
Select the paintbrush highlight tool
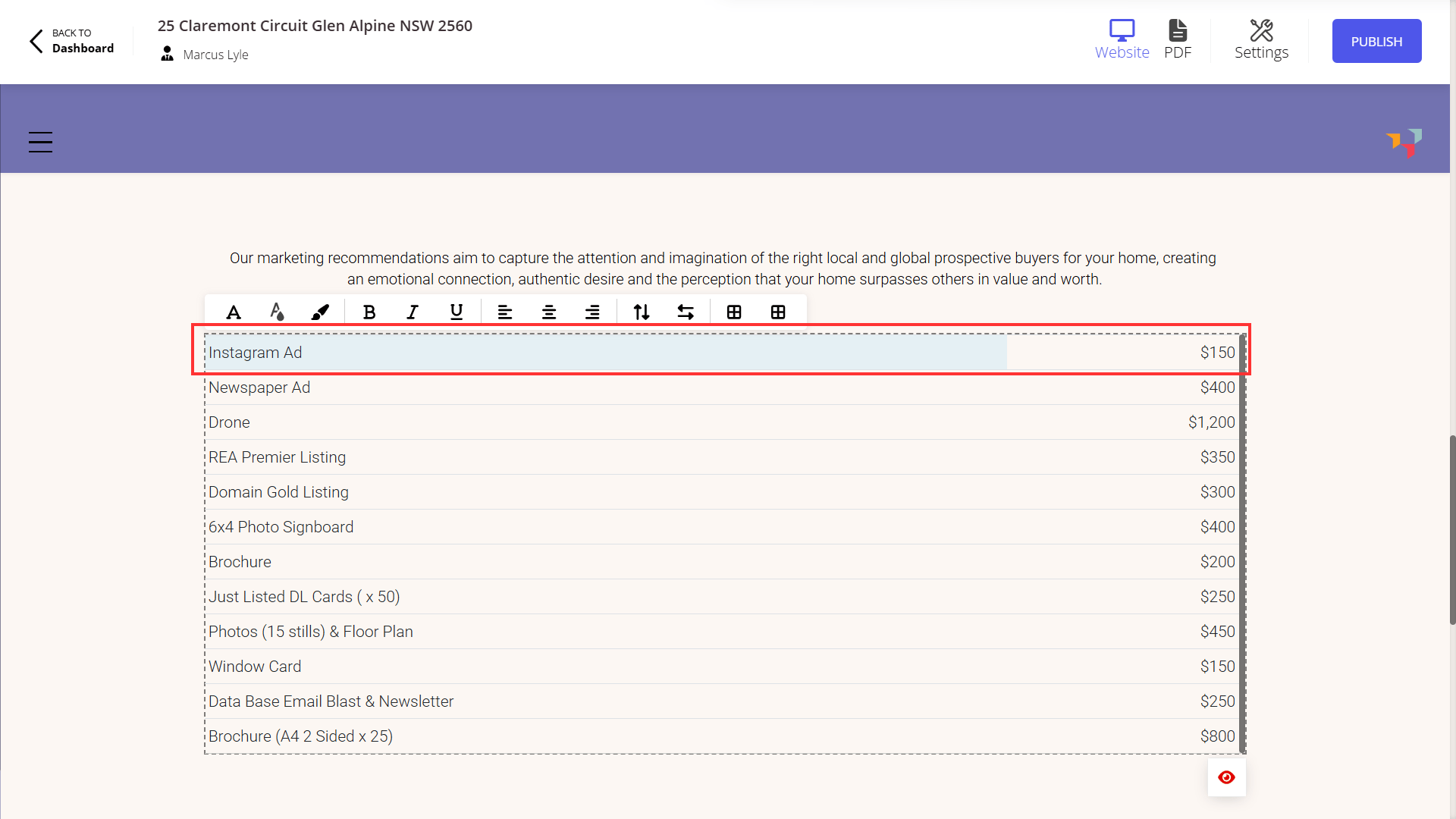[x=320, y=312]
